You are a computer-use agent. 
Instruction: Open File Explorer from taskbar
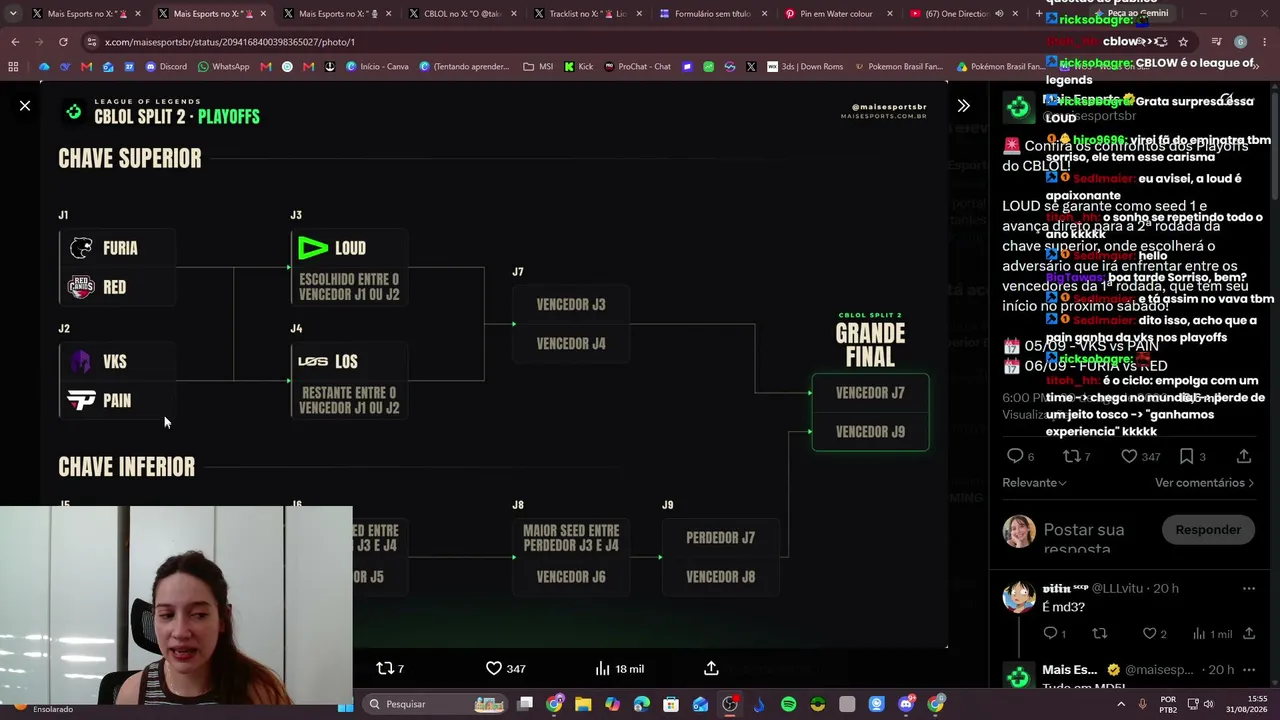click(x=583, y=704)
